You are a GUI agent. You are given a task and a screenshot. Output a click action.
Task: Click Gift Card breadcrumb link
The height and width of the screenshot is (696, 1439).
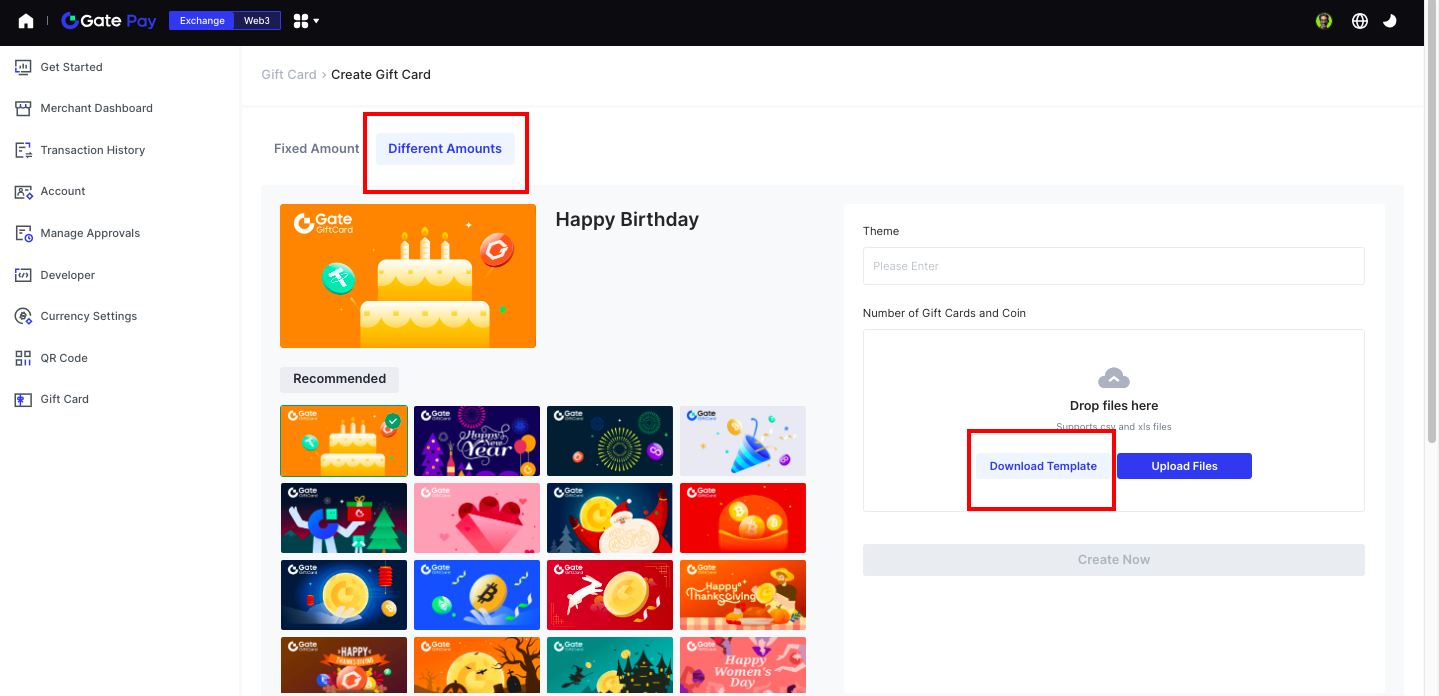[288, 75]
